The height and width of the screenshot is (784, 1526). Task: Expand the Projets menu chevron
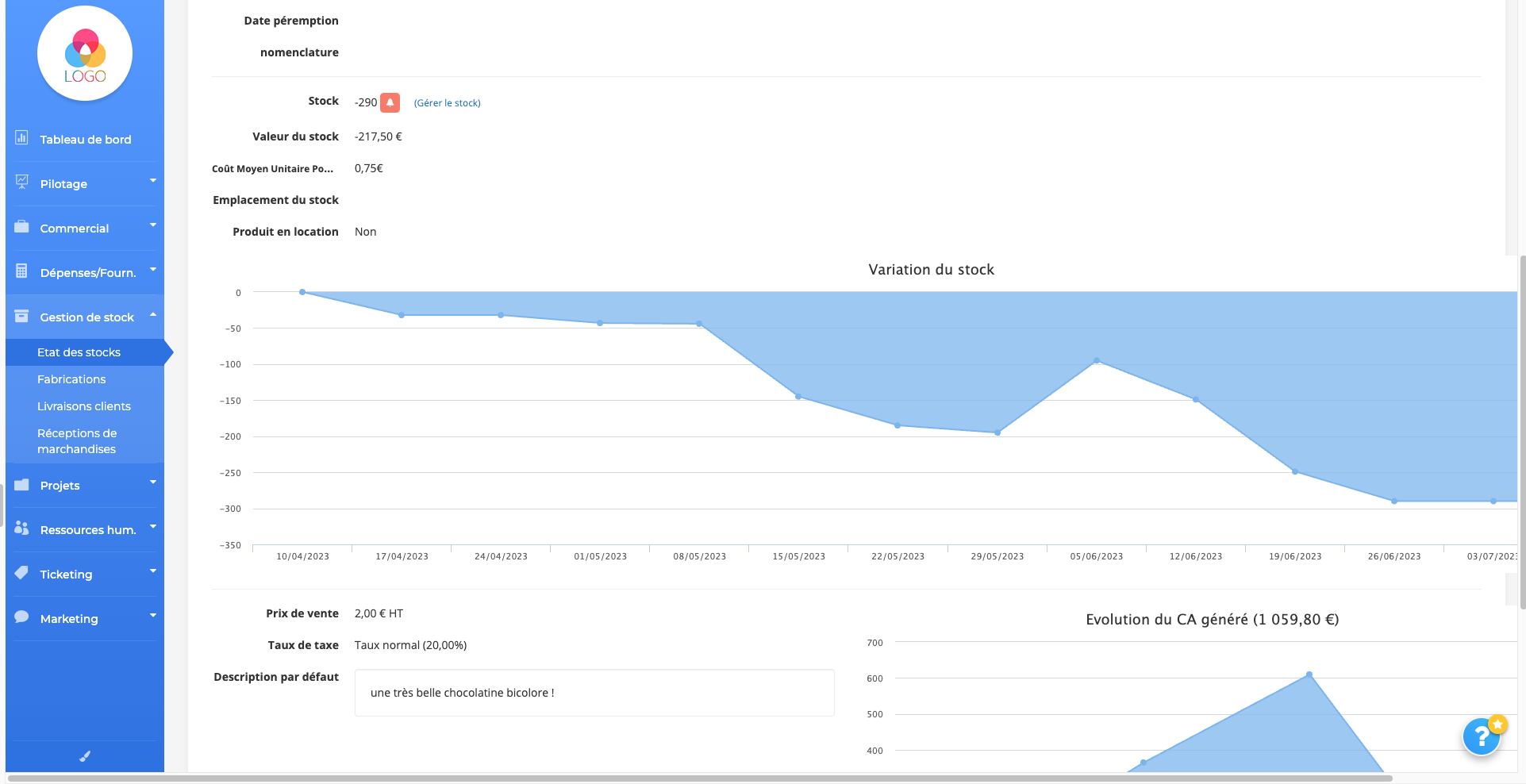(x=152, y=482)
